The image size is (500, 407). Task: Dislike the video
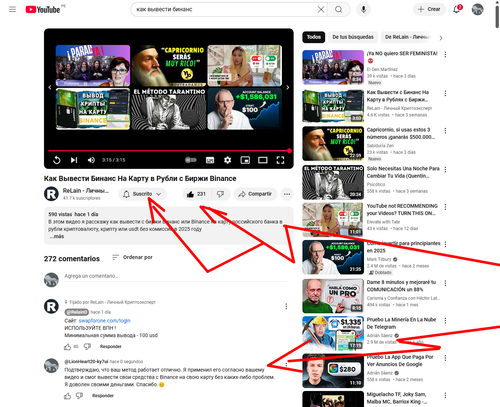pos(220,194)
